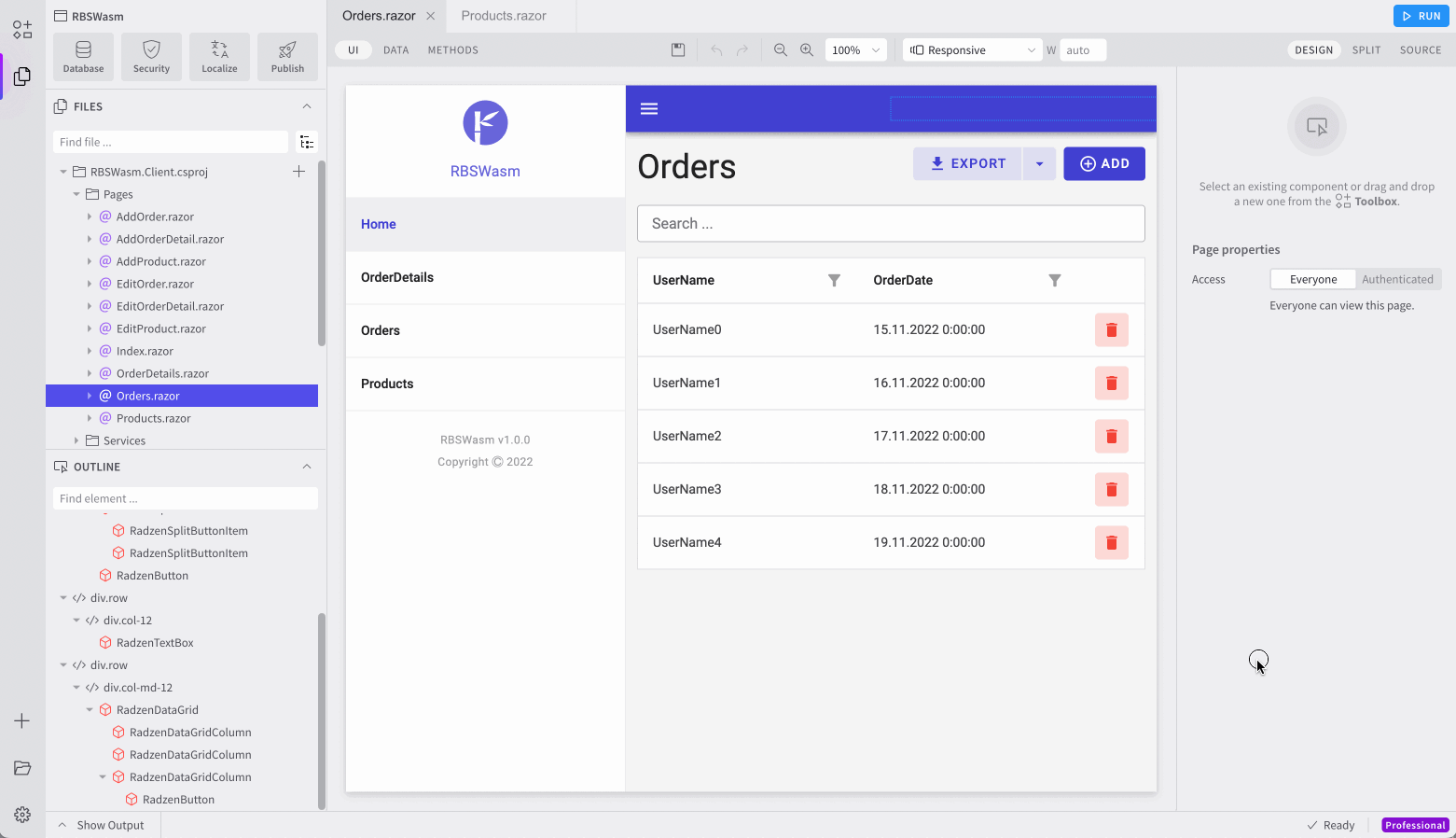Switch to SPLIT view mode
Image resolution: width=1456 pixels, height=838 pixels.
click(1366, 50)
